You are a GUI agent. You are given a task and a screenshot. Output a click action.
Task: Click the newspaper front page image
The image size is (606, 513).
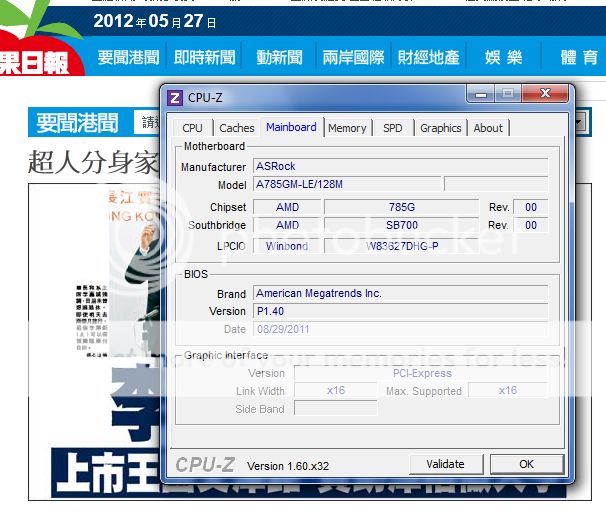click(x=94, y=342)
